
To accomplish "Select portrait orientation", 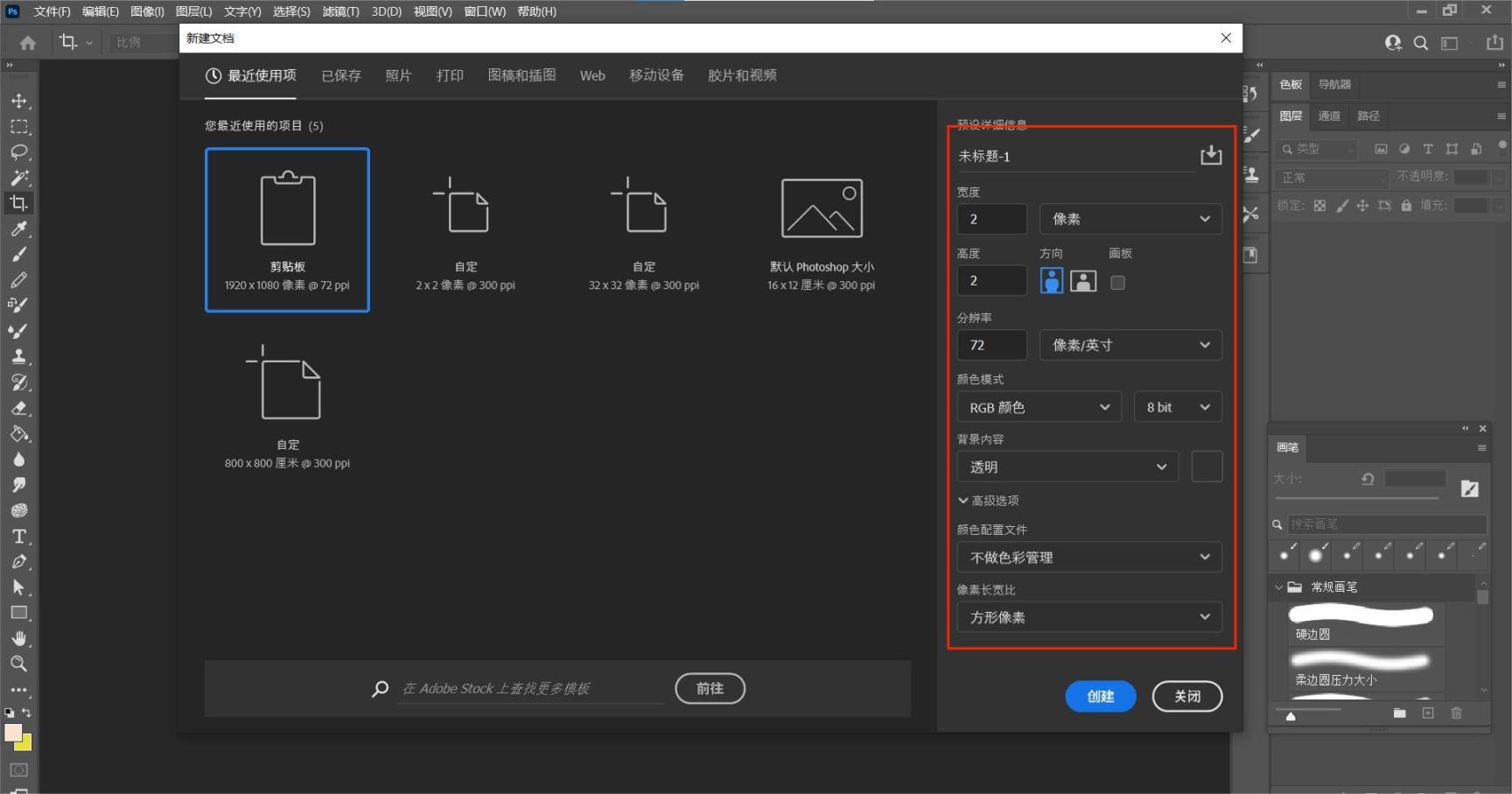I will pyautogui.click(x=1052, y=281).
